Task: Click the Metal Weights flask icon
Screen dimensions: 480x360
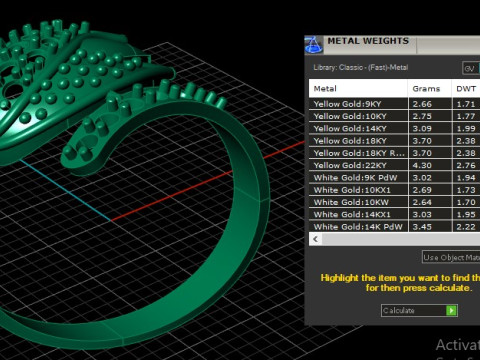Action: (x=314, y=45)
